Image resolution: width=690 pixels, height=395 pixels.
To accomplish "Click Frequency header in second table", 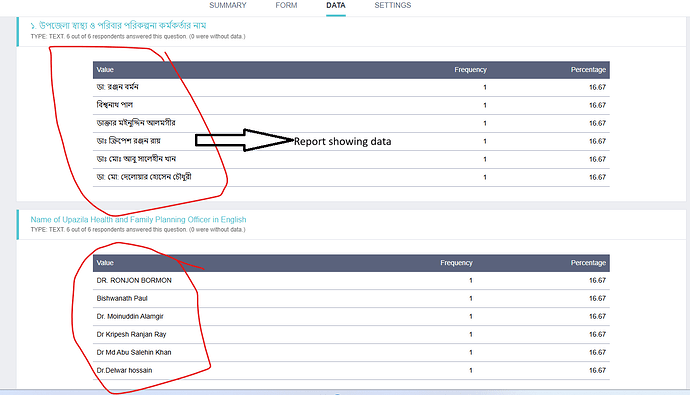I will pyautogui.click(x=456, y=263).
